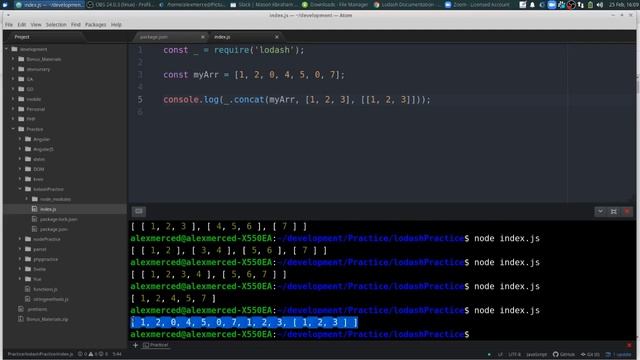Change the JavaScript grammar selector

(536, 354)
